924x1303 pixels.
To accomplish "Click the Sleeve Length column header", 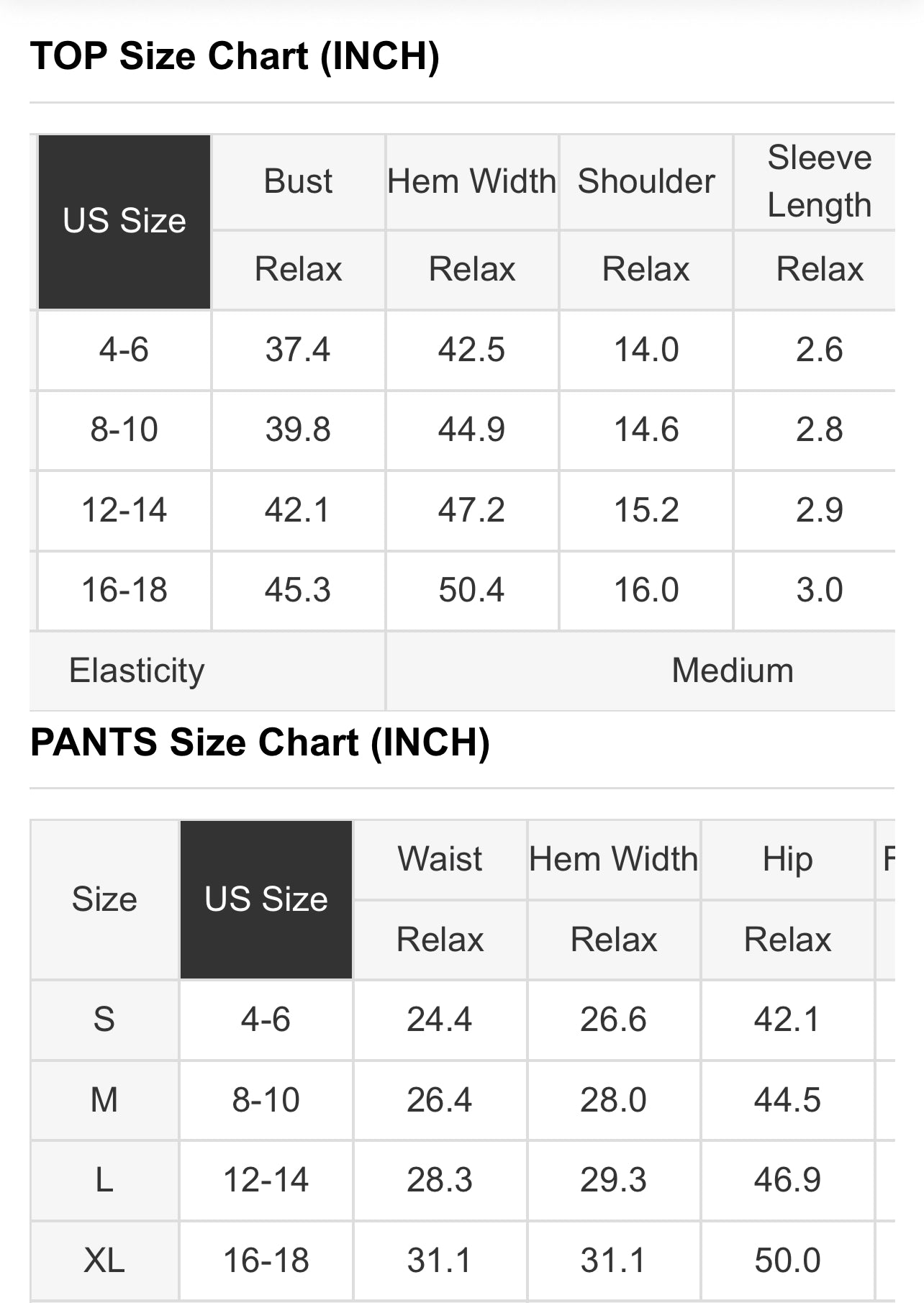I will tap(819, 181).
